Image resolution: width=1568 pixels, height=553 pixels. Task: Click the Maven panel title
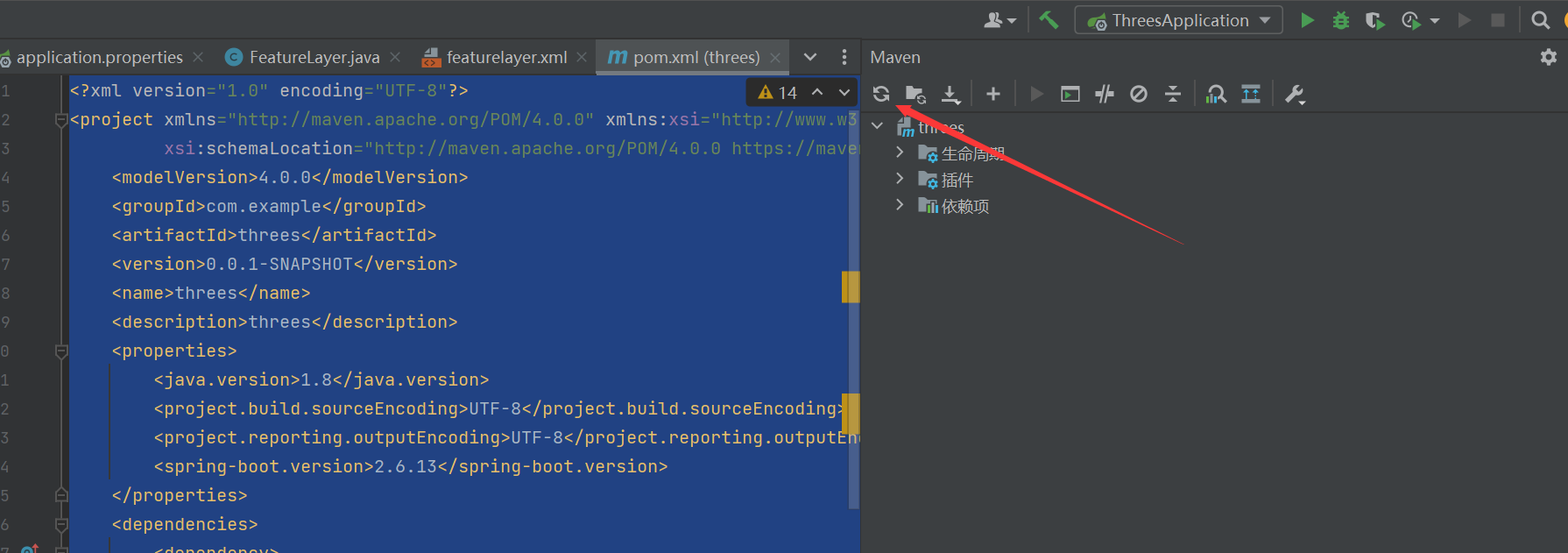[x=895, y=57]
